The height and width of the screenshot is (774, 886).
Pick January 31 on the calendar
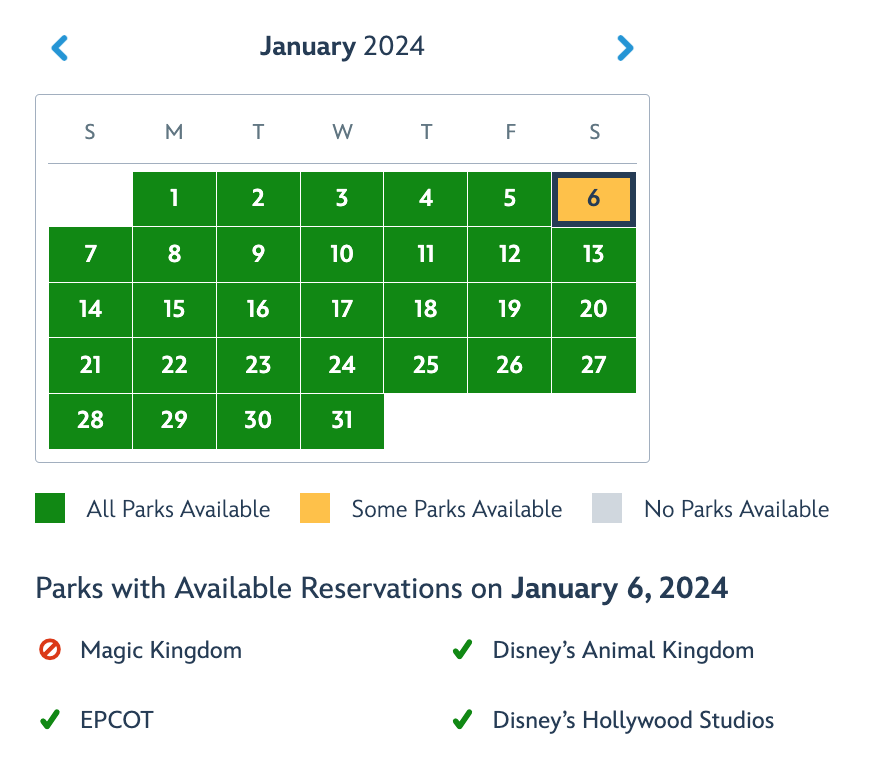pos(342,420)
